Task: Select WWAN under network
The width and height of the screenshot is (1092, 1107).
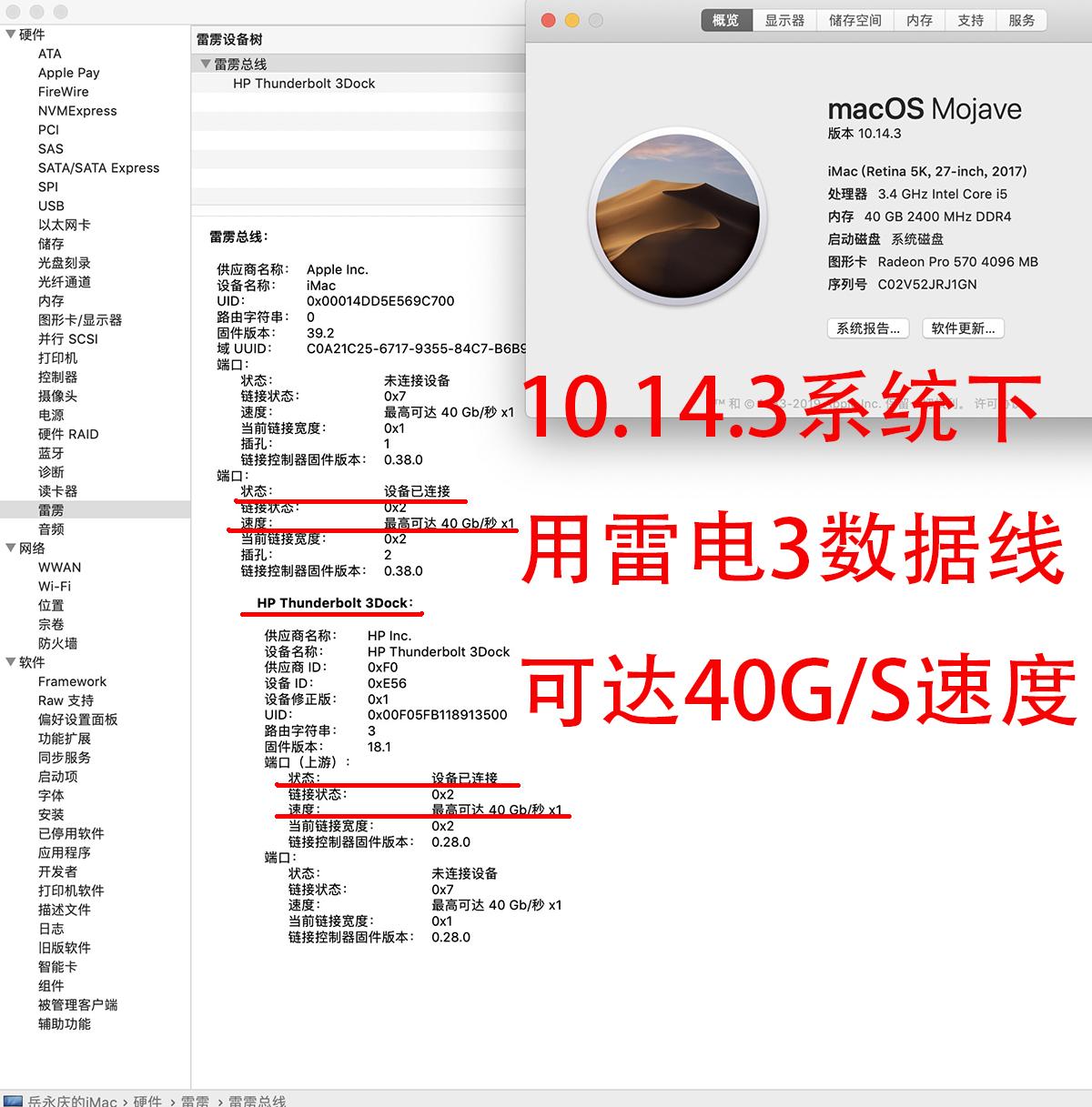Action: pyautogui.click(x=59, y=568)
